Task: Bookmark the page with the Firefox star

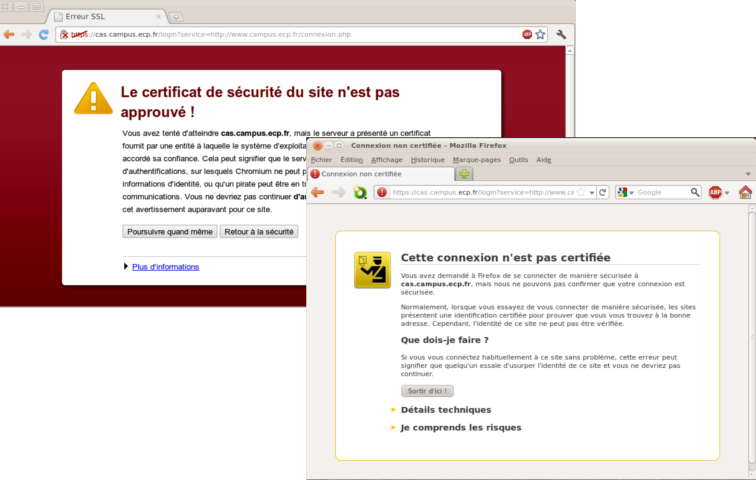Action: pyautogui.click(x=581, y=192)
